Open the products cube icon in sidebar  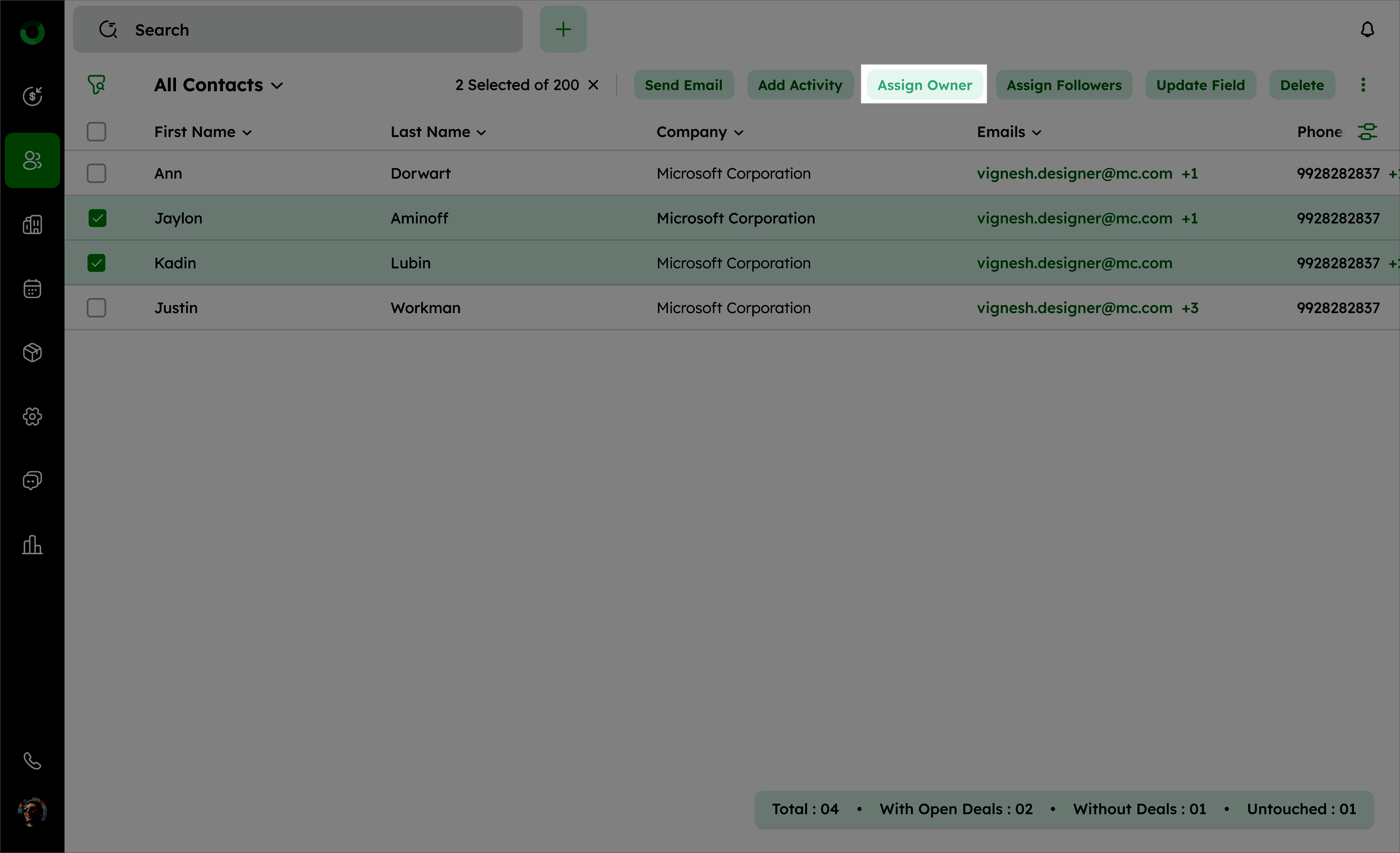32,353
